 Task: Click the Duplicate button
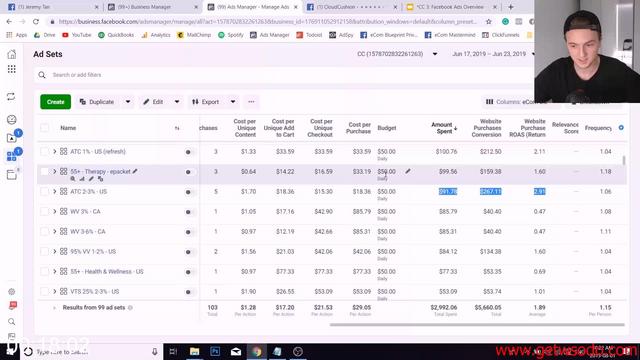pos(98,102)
